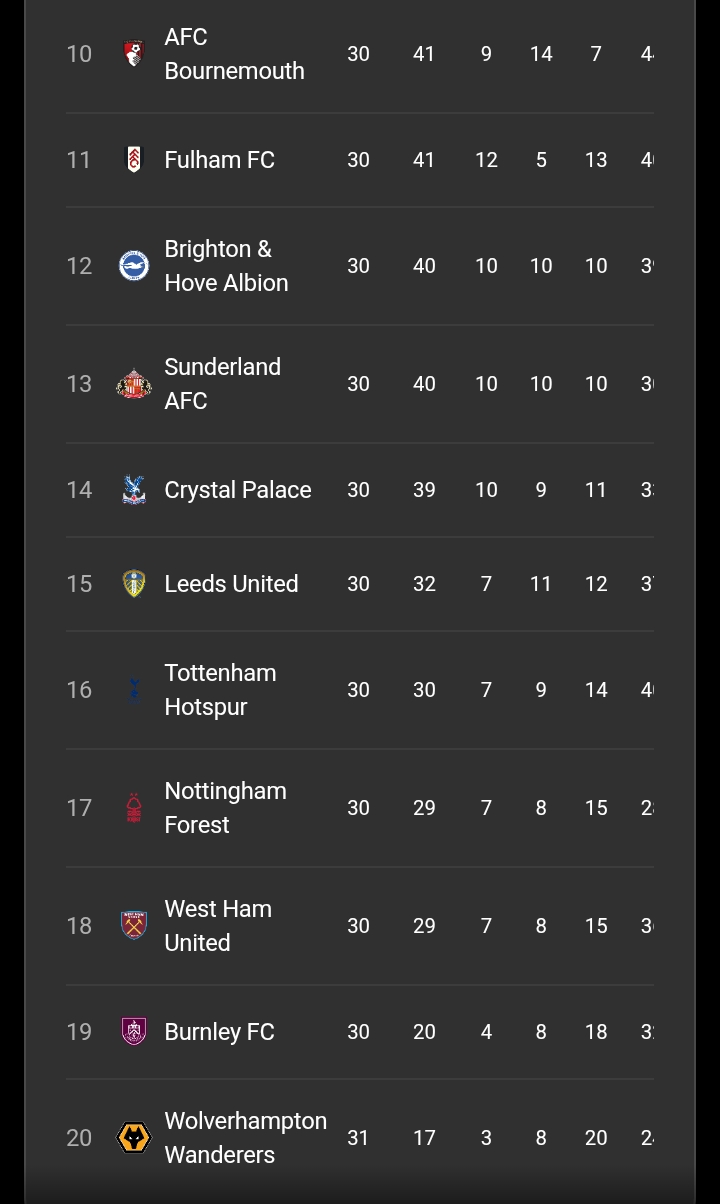Tap the Leeds United club badge
Screen dimensions: 720x1204
133,584
